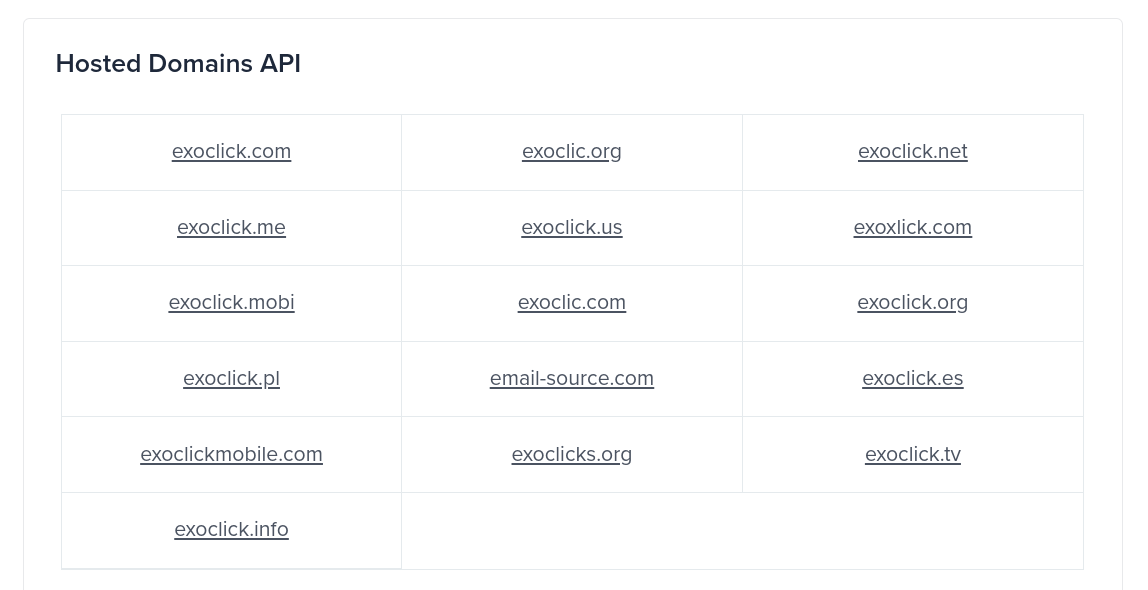The height and width of the screenshot is (590, 1148).
Task: Open the exoclick.mobi link
Action: [231, 302]
